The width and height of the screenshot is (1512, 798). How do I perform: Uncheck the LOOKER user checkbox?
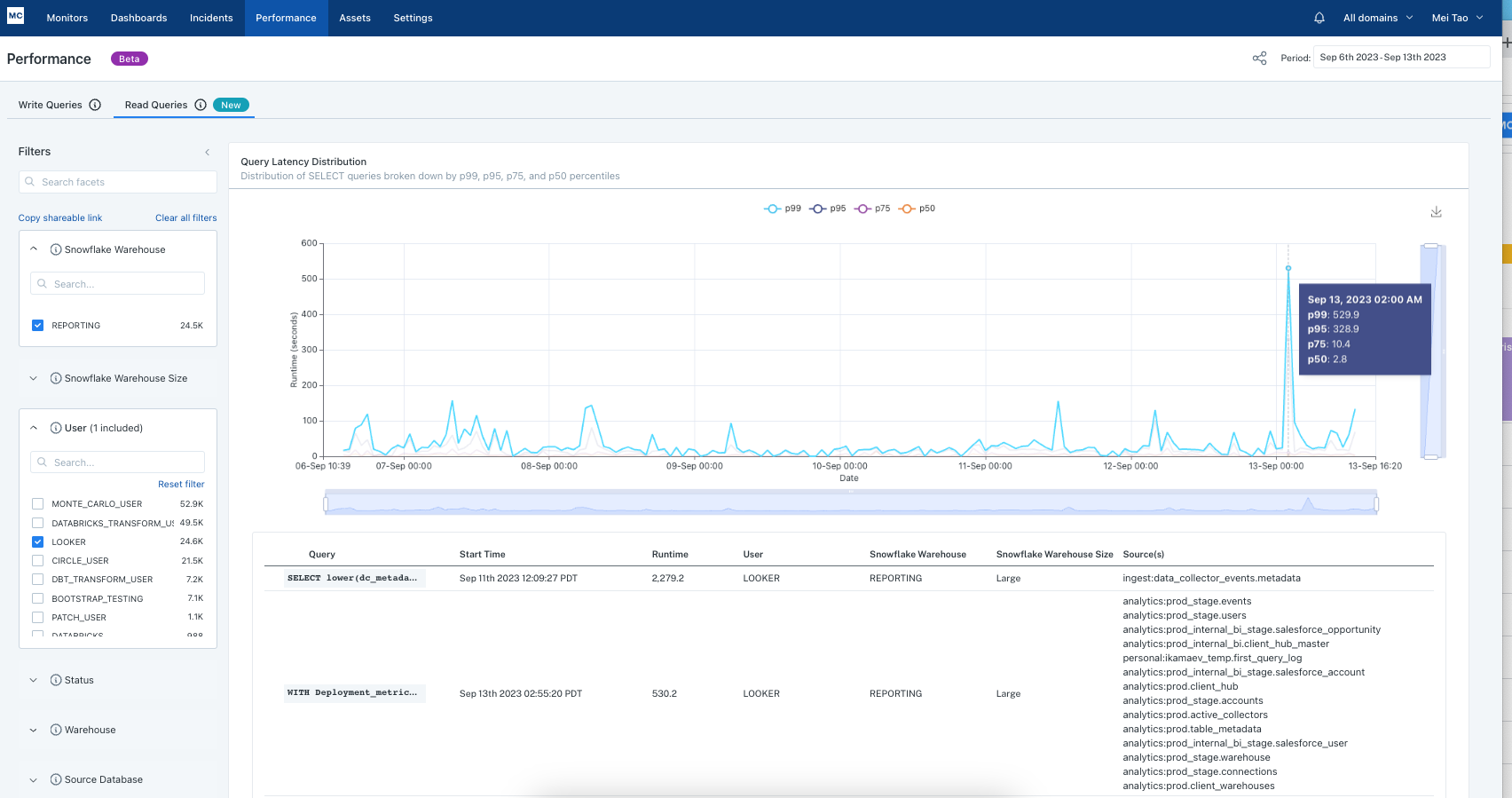[x=37, y=541]
